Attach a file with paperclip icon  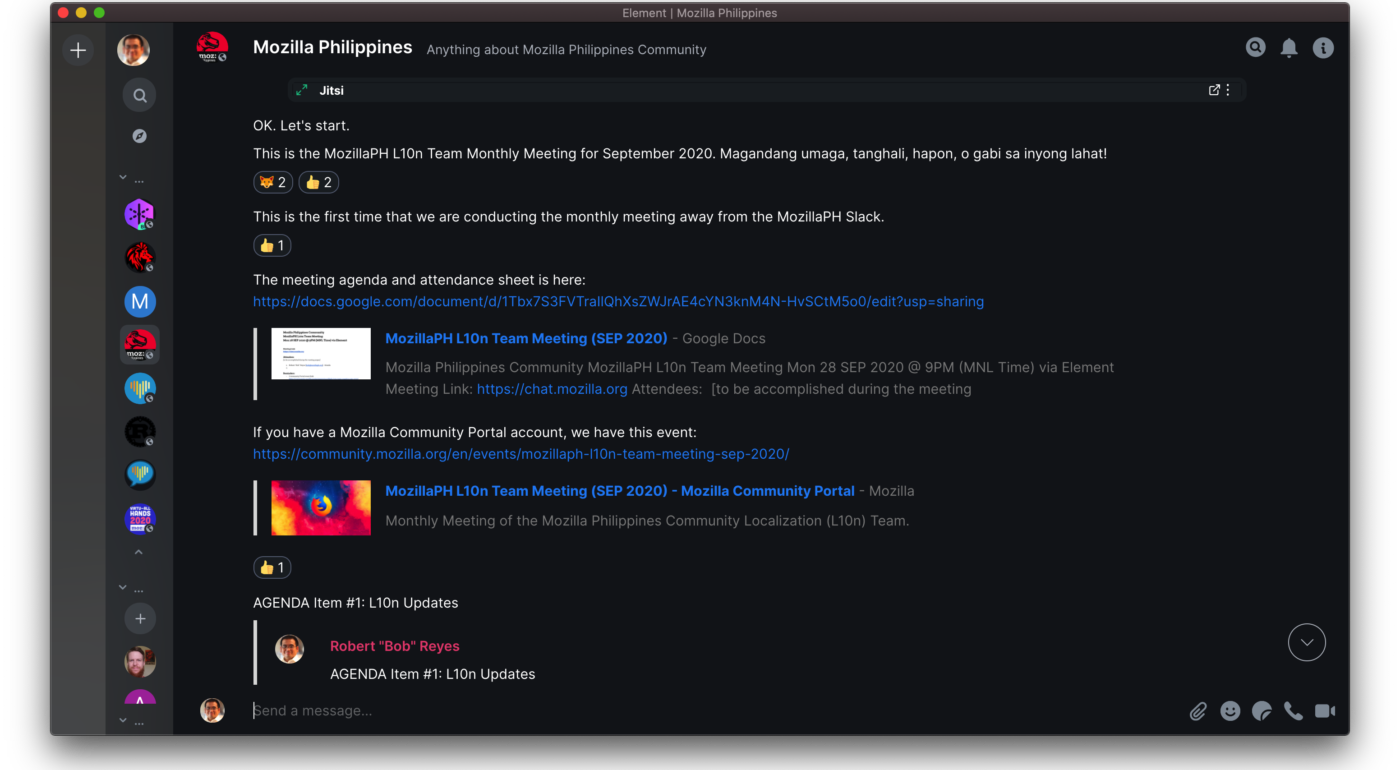1198,711
